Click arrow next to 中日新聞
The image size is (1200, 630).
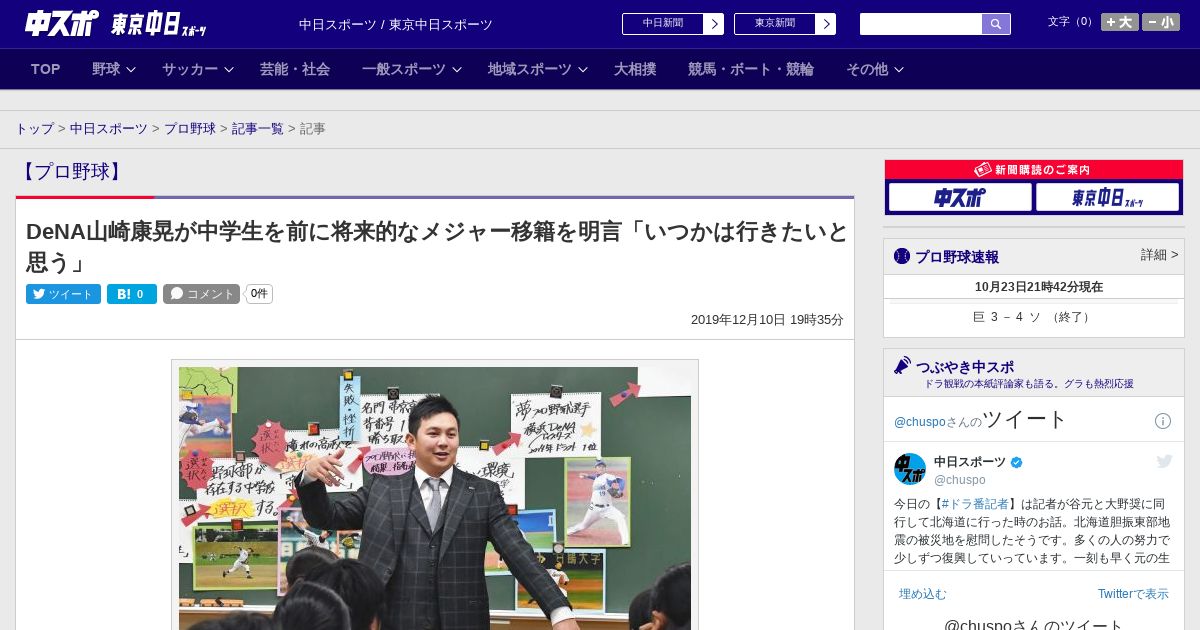[x=714, y=24]
